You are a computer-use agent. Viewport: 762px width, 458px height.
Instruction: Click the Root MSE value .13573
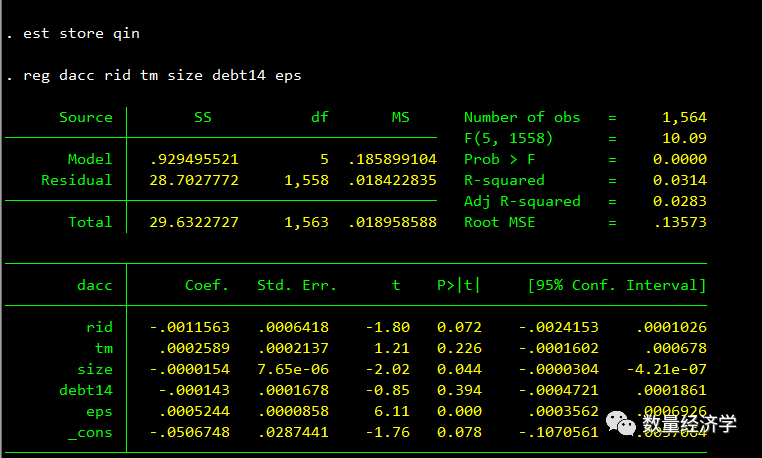680,222
